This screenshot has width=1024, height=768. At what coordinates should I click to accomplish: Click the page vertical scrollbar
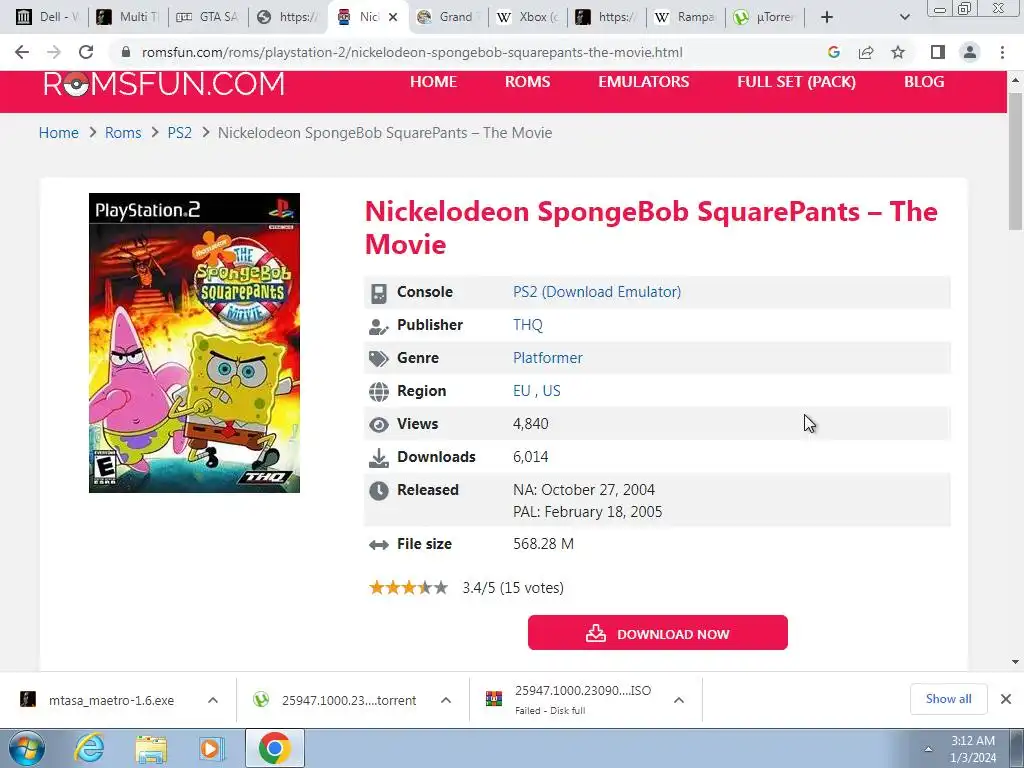pyautogui.click(x=1015, y=160)
